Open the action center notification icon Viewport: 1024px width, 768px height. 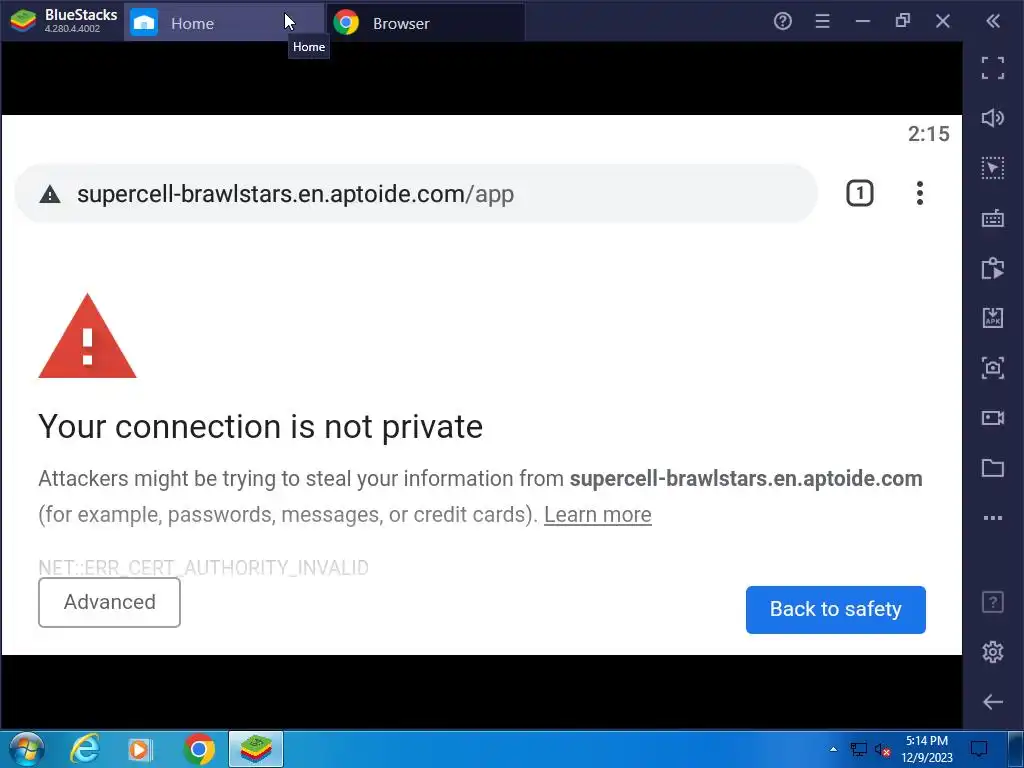click(978, 749)
